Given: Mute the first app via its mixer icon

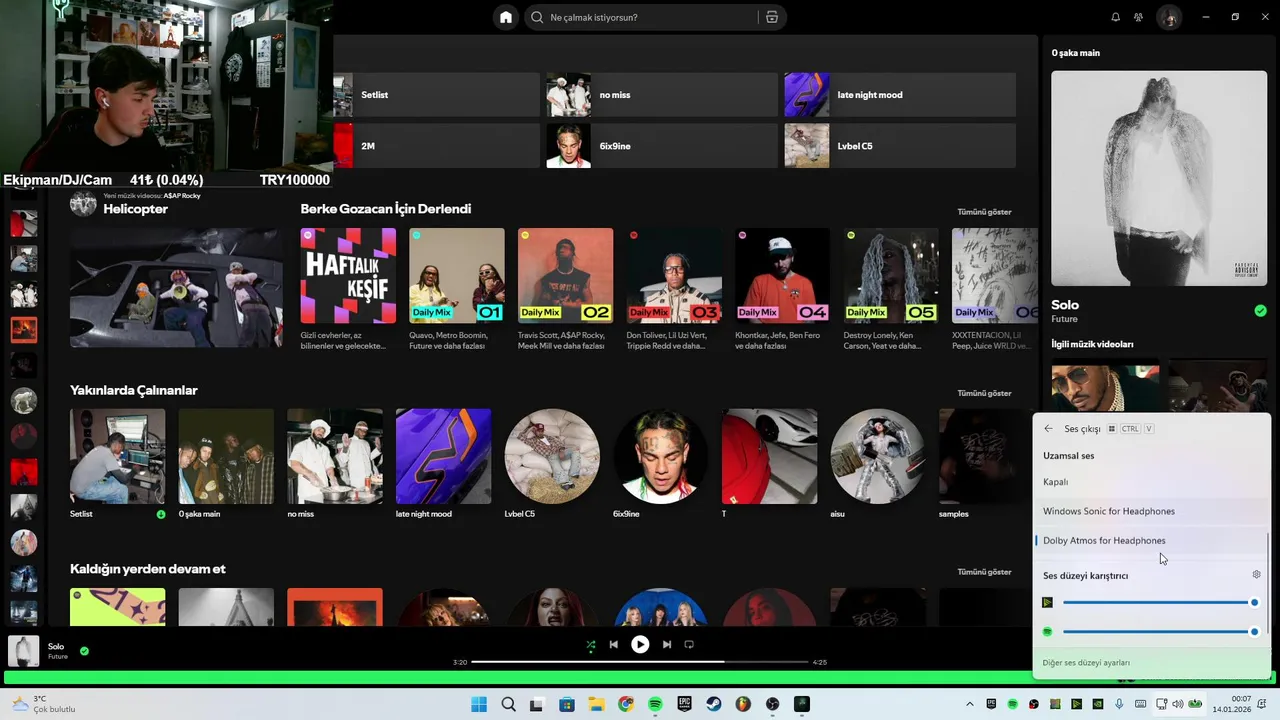Looking at the screenshot, I should [1047, 602].
